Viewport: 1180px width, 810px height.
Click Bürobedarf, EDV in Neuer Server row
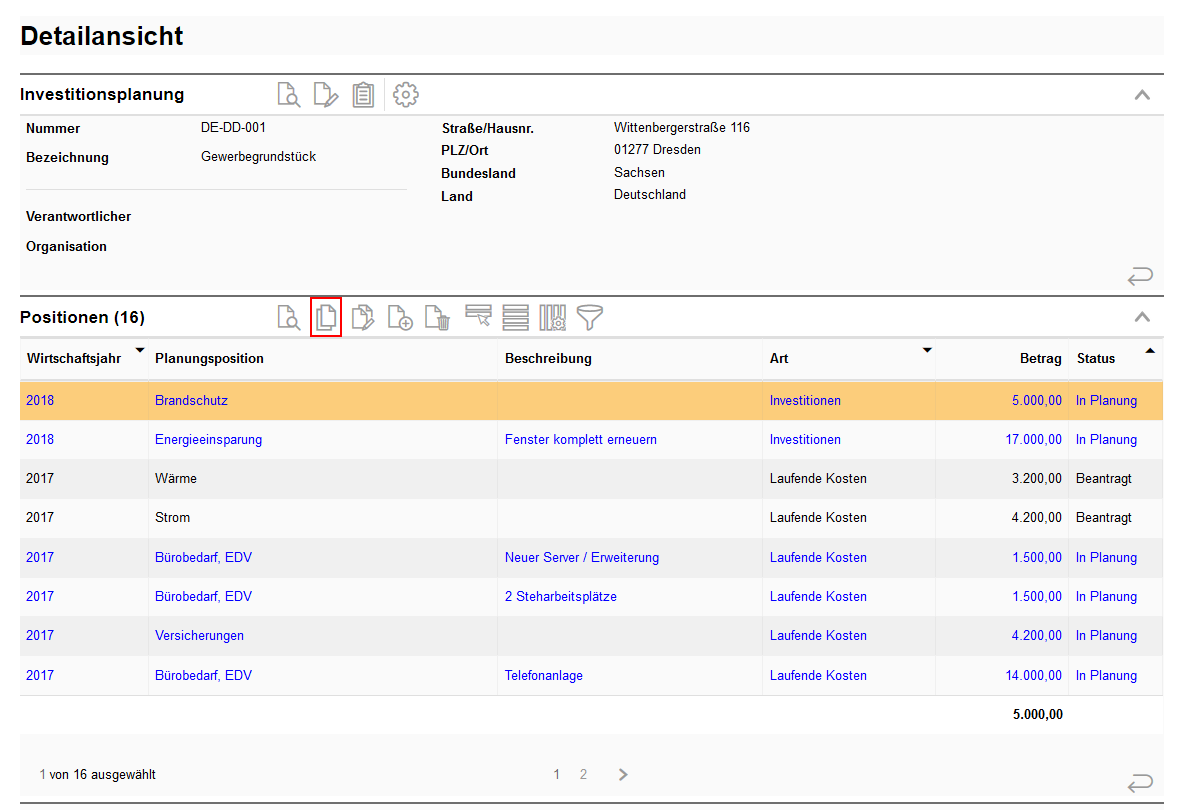(x=203, y=558)
